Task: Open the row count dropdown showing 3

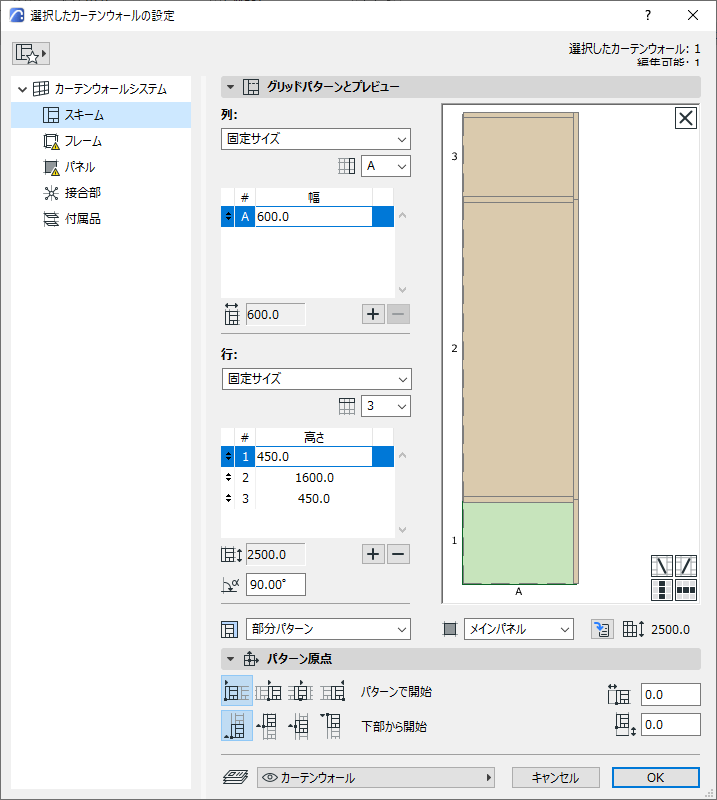Action: 386,406
